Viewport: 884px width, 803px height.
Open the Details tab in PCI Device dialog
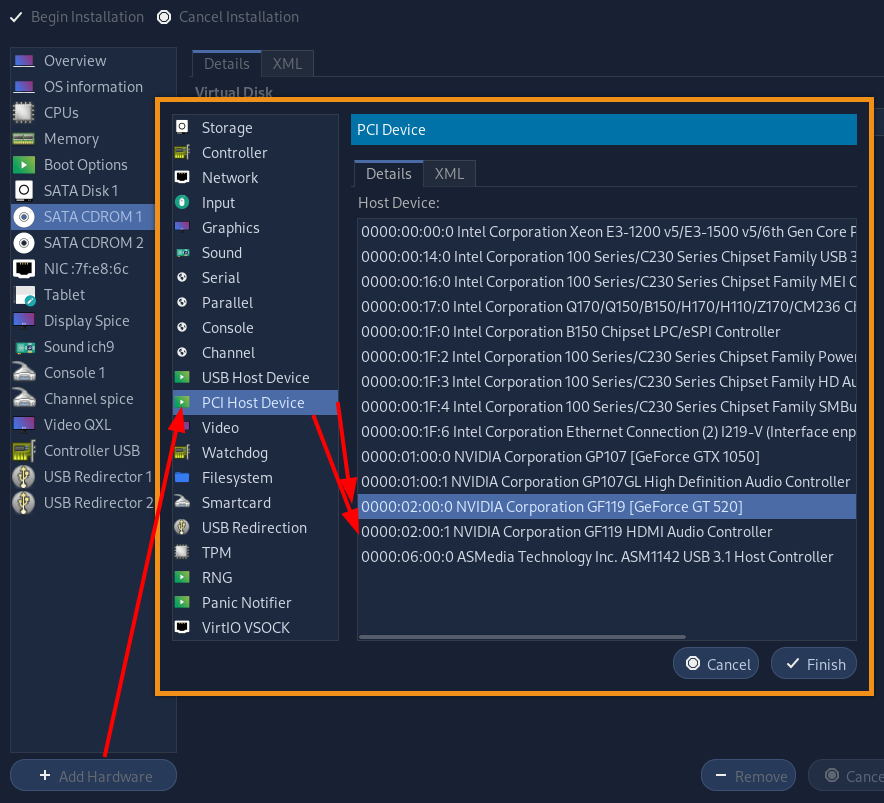(388, 174)
